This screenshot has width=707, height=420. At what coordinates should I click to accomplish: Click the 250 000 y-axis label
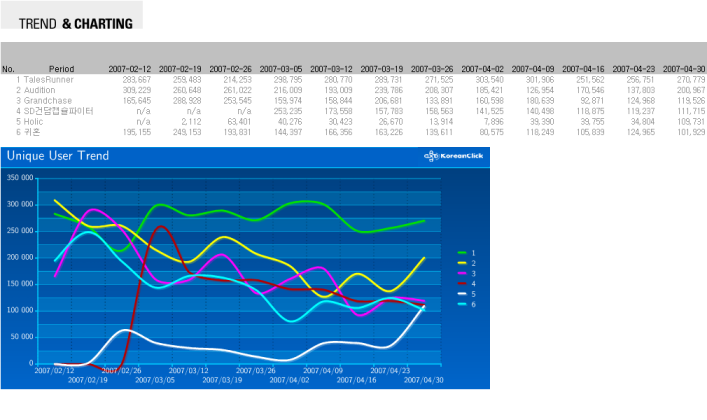click(x=20, y=231)
